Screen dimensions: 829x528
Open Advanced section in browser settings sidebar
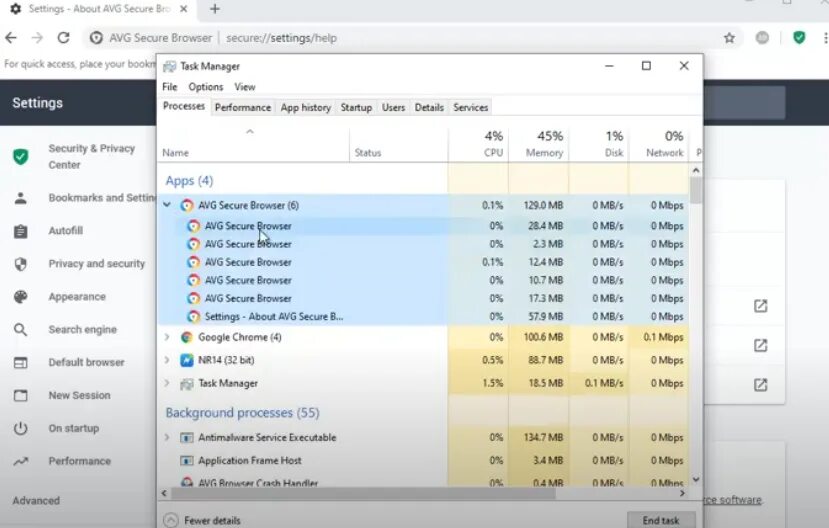(x=36, y=501)
